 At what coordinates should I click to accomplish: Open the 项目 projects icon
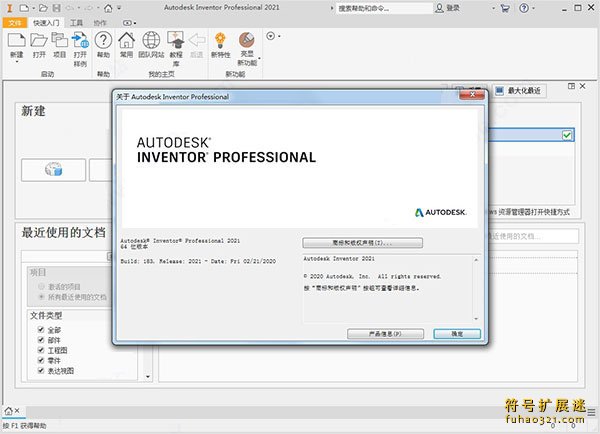(59, 40)
